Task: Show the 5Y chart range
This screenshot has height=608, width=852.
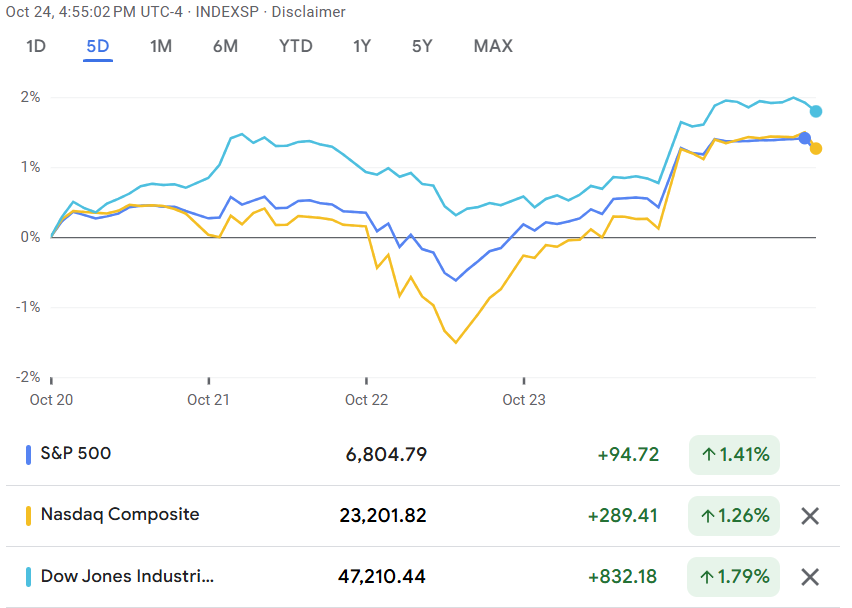Action: click(422, 46)
